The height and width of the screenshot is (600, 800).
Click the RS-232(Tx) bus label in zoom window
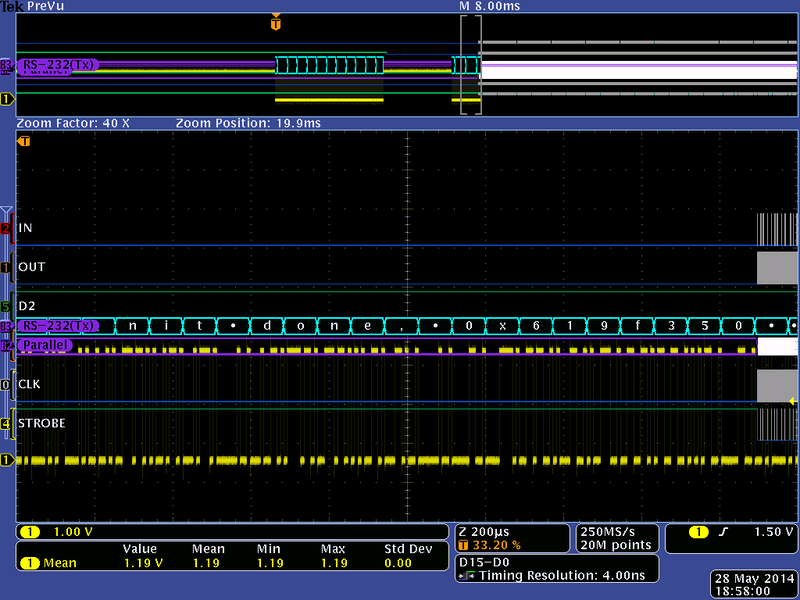tap(58, 326)
